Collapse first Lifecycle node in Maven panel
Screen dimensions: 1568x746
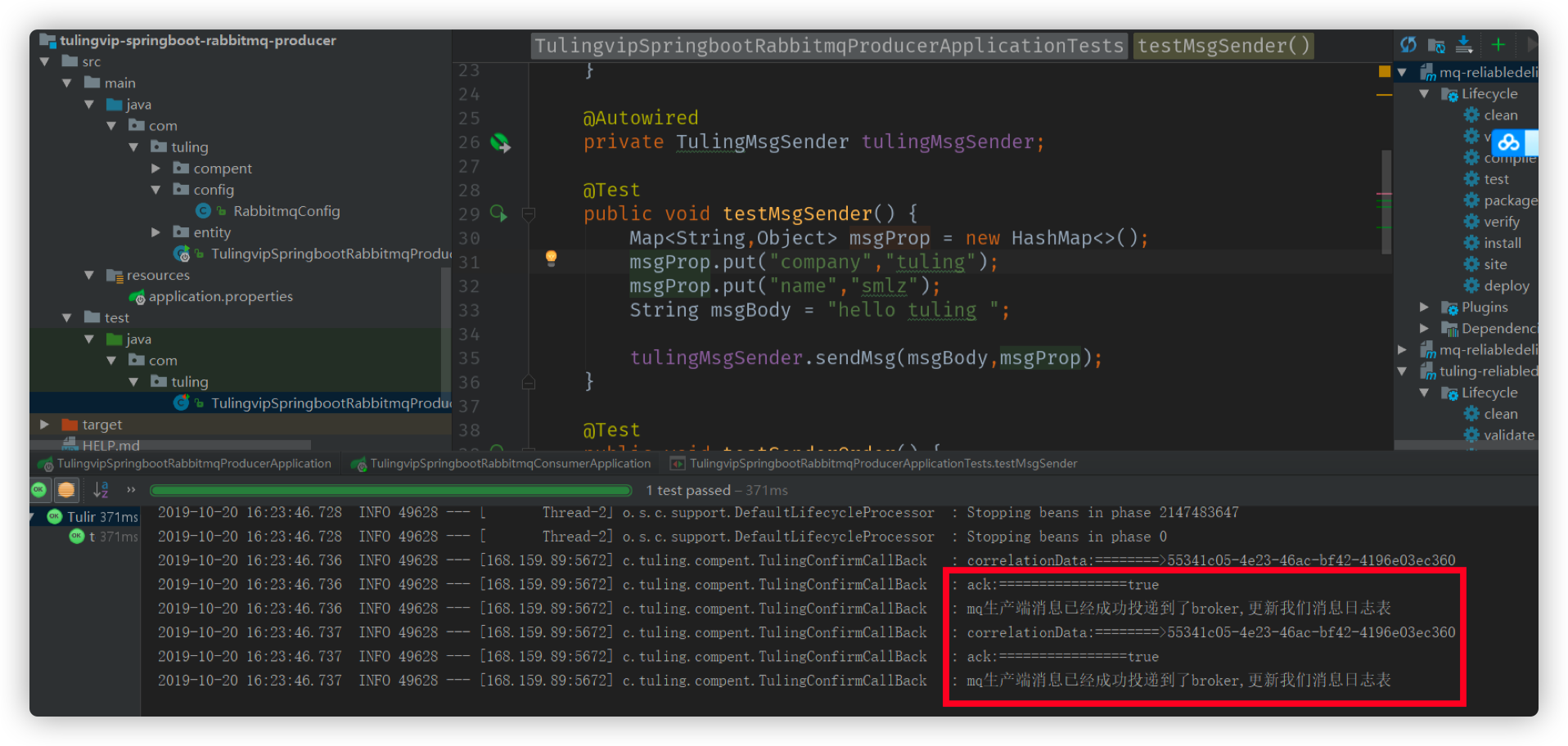[x=1424, y=93]
